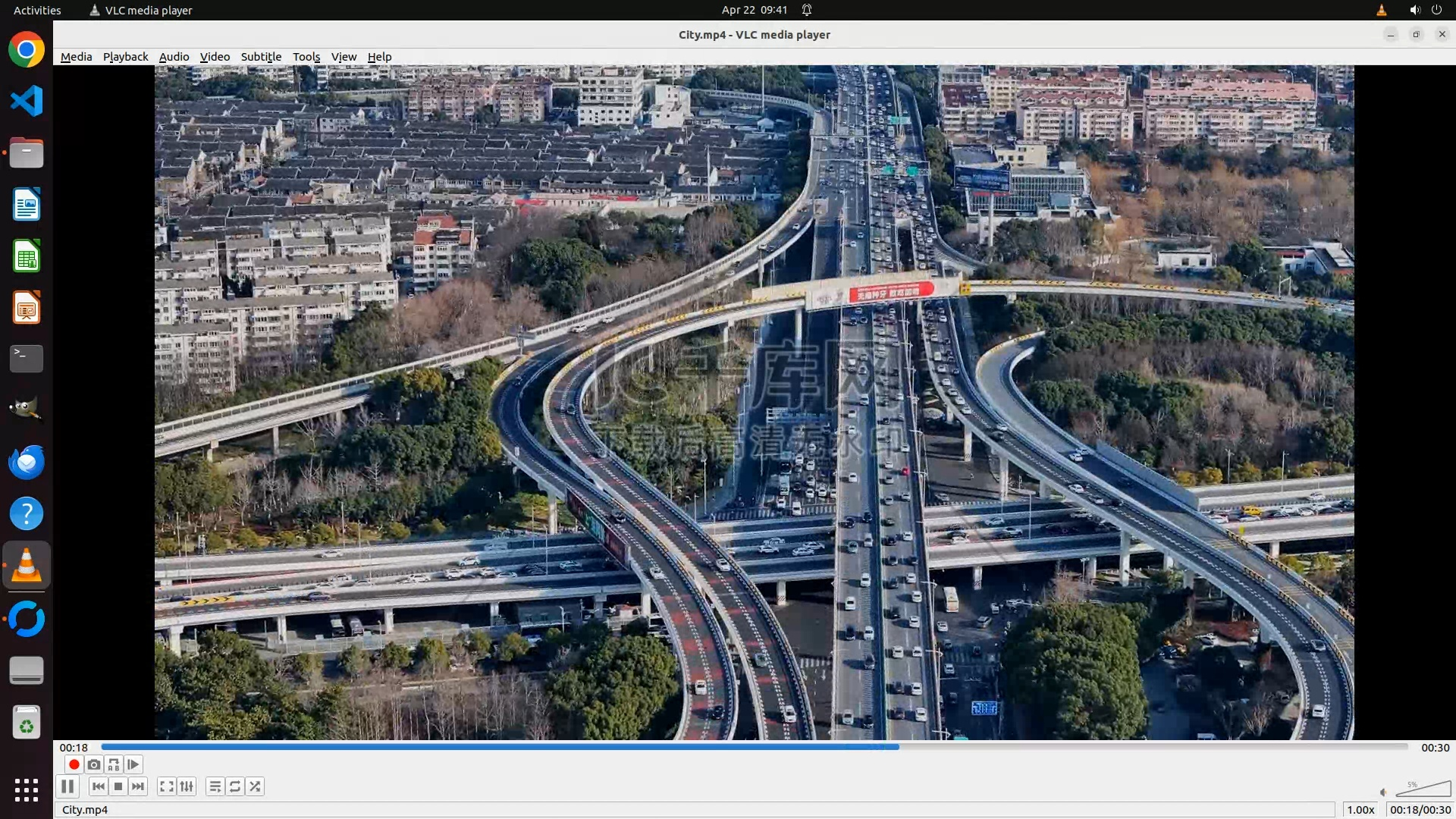Open extended settings equalizer icon
This screenshot has height=819, width=1456.
click(x=187, y=786)
